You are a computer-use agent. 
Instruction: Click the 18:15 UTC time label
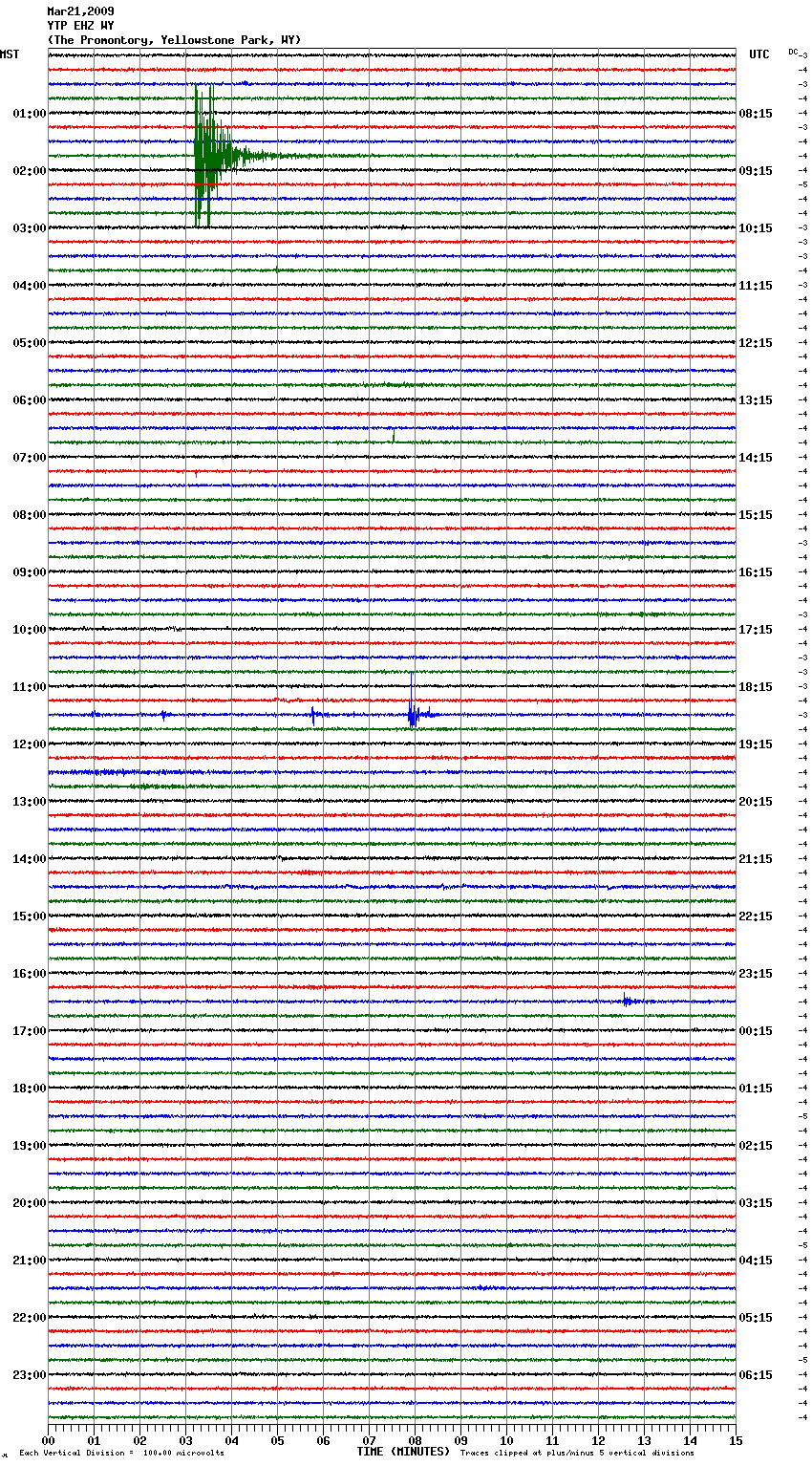pos(756,687)
